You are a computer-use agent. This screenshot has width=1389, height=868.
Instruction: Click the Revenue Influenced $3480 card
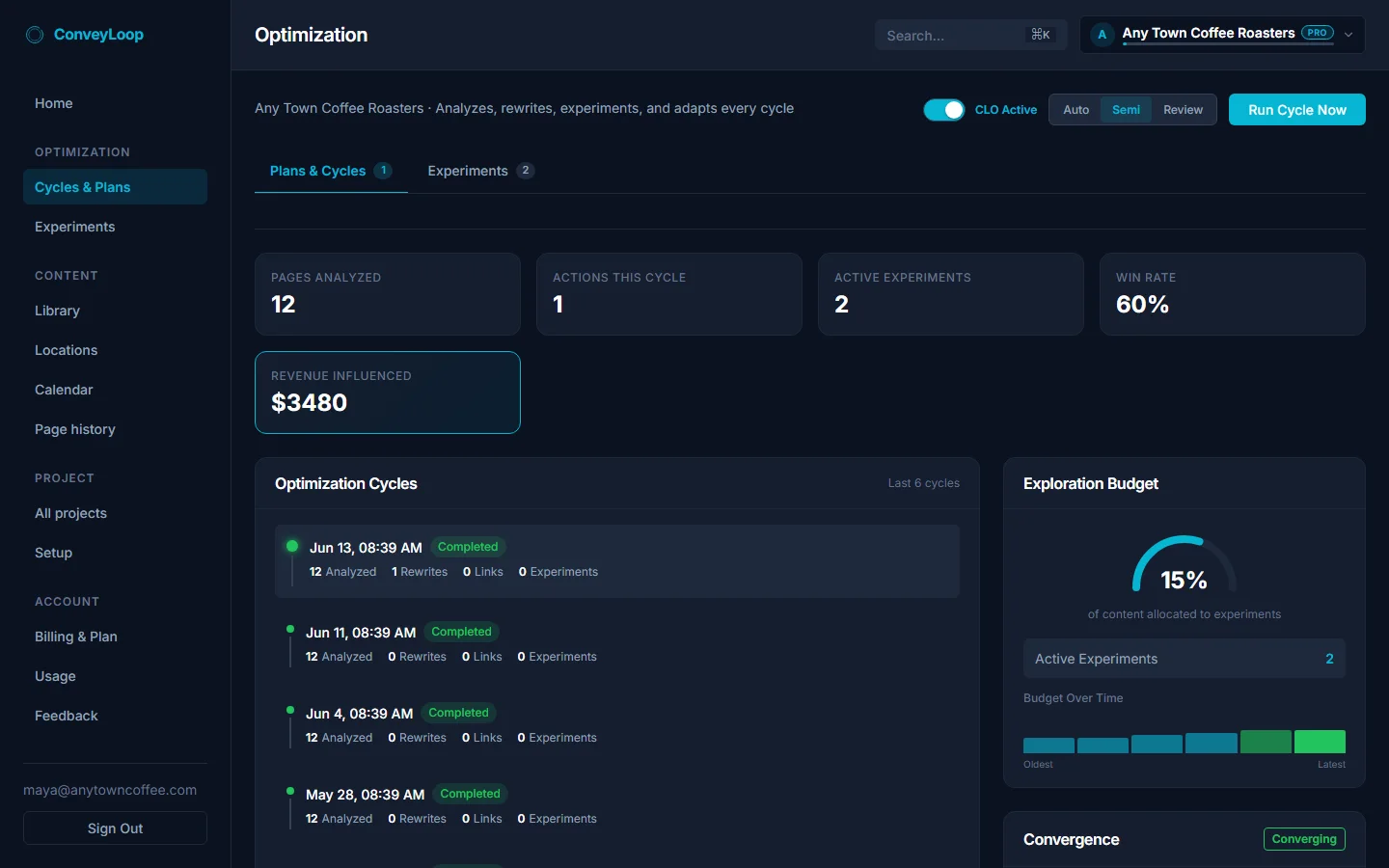tap(388, 393)
